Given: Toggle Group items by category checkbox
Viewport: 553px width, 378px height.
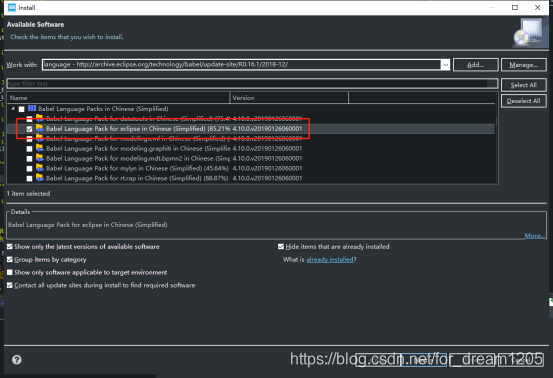Looking at the screenshot, I should tap(10, 260).
